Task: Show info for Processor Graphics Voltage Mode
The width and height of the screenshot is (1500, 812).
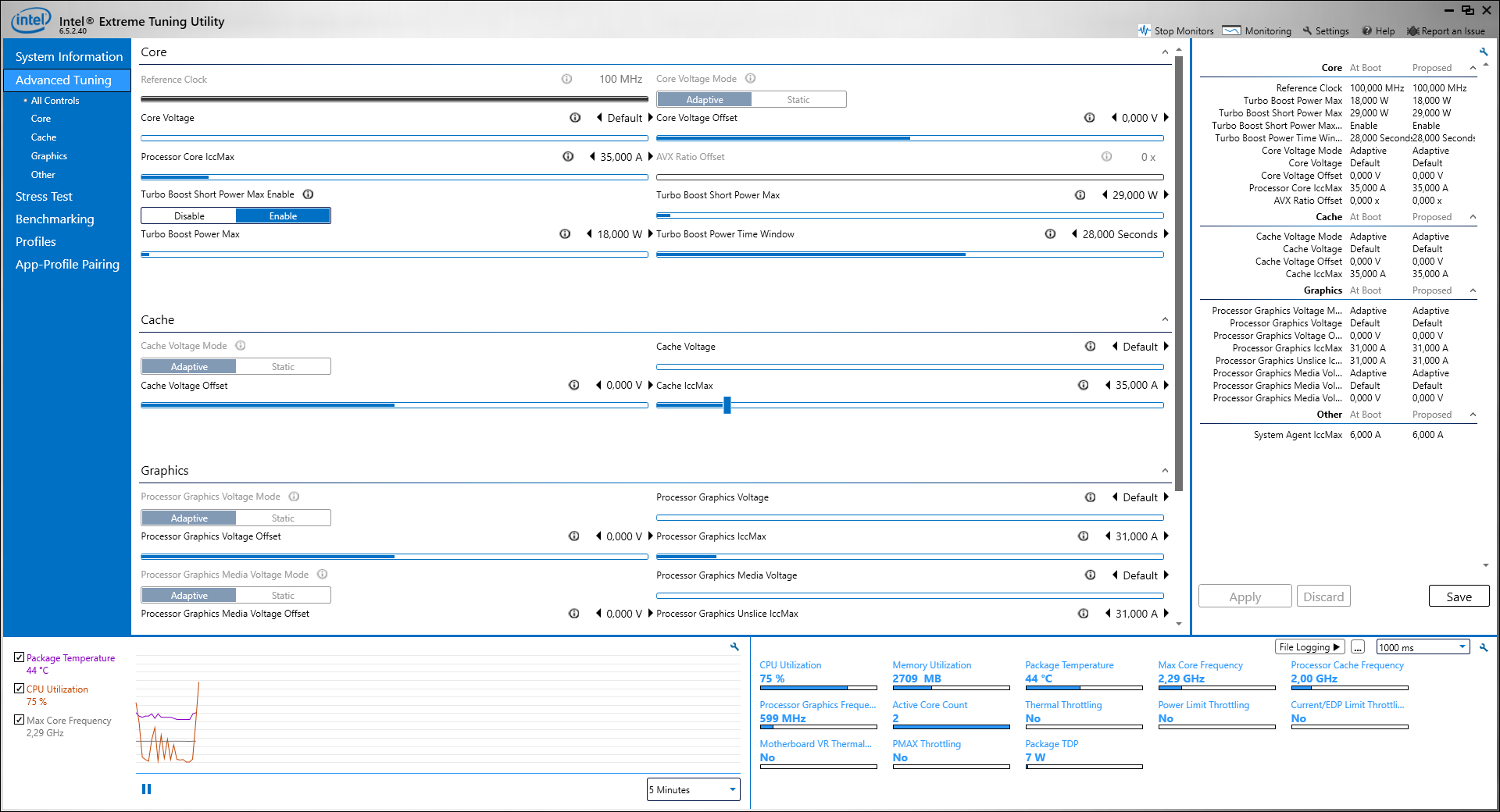Action: pos(295,497)
